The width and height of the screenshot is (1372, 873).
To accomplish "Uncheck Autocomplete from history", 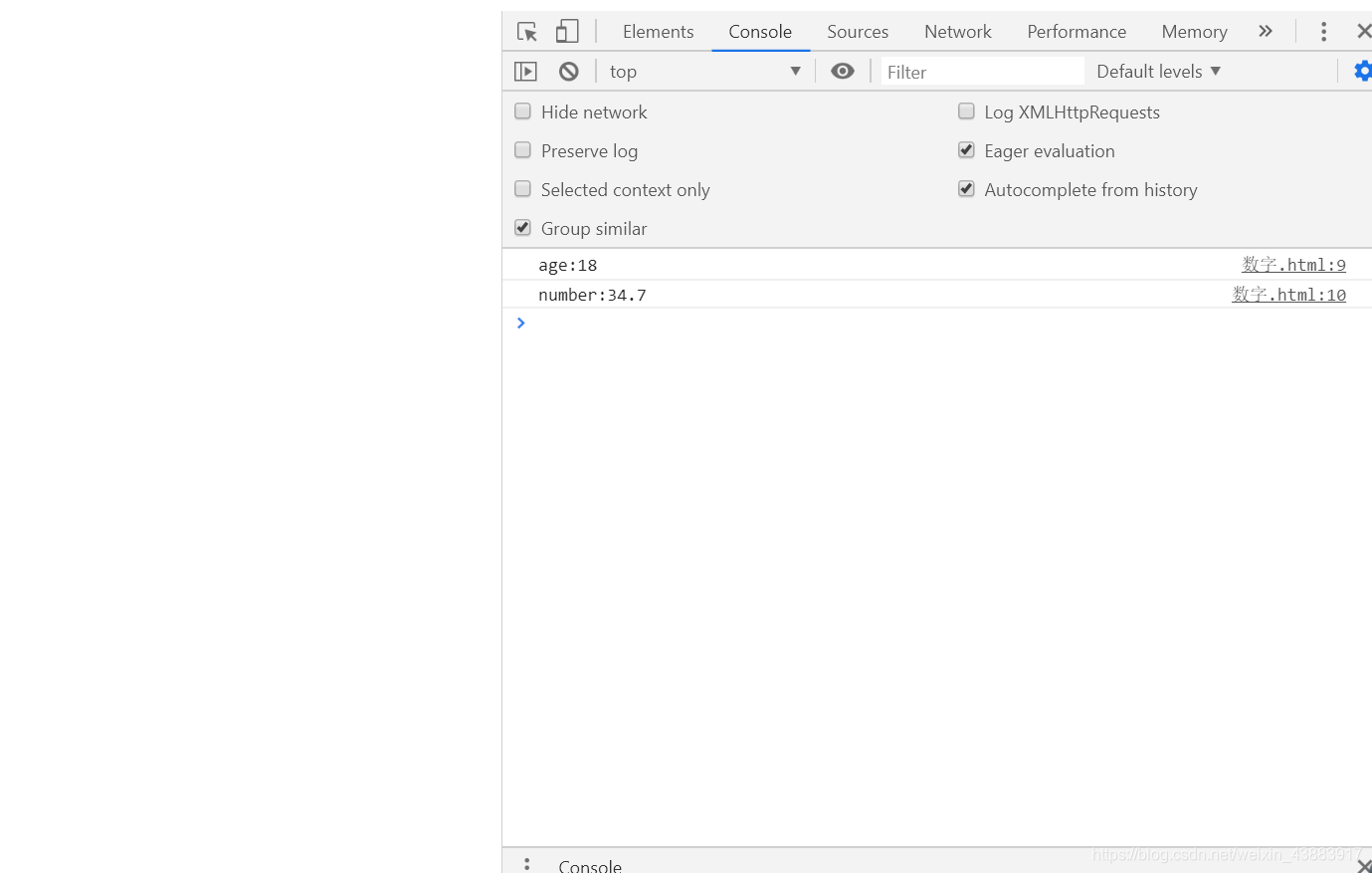I will 966,189.
